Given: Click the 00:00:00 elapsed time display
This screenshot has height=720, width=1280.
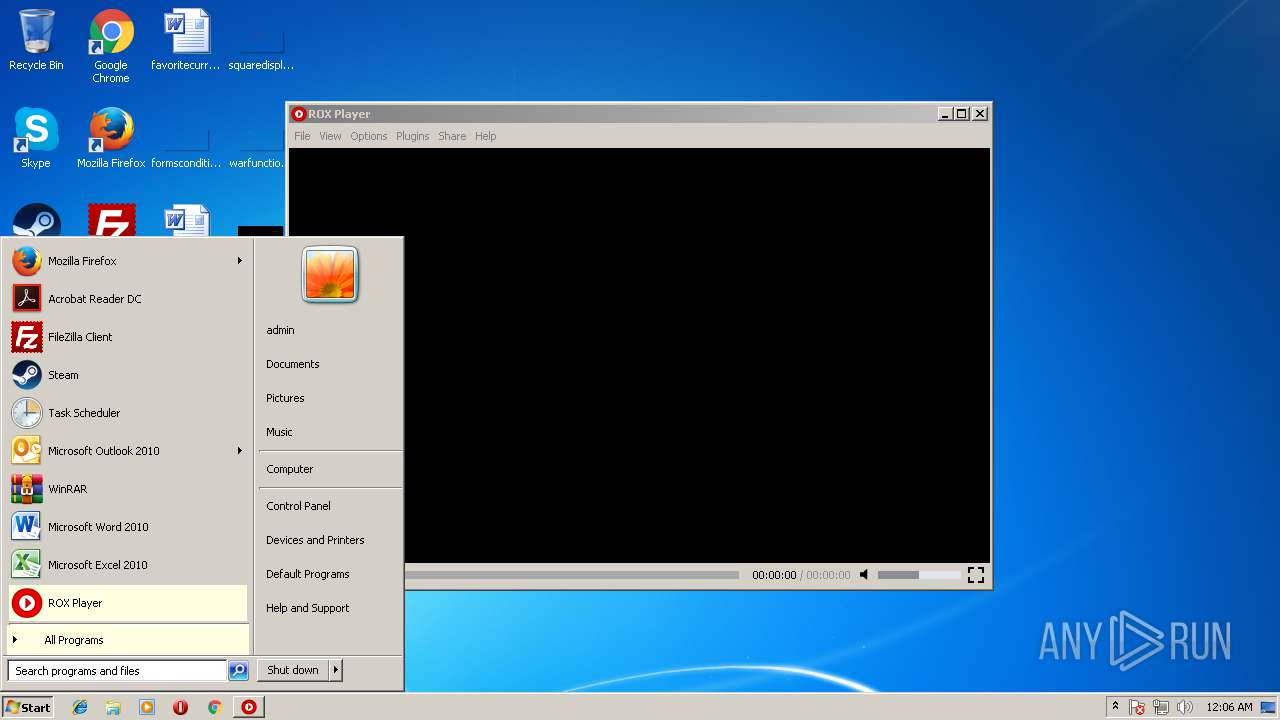Looking at the screenshot, I should click(x=774, y=575).
